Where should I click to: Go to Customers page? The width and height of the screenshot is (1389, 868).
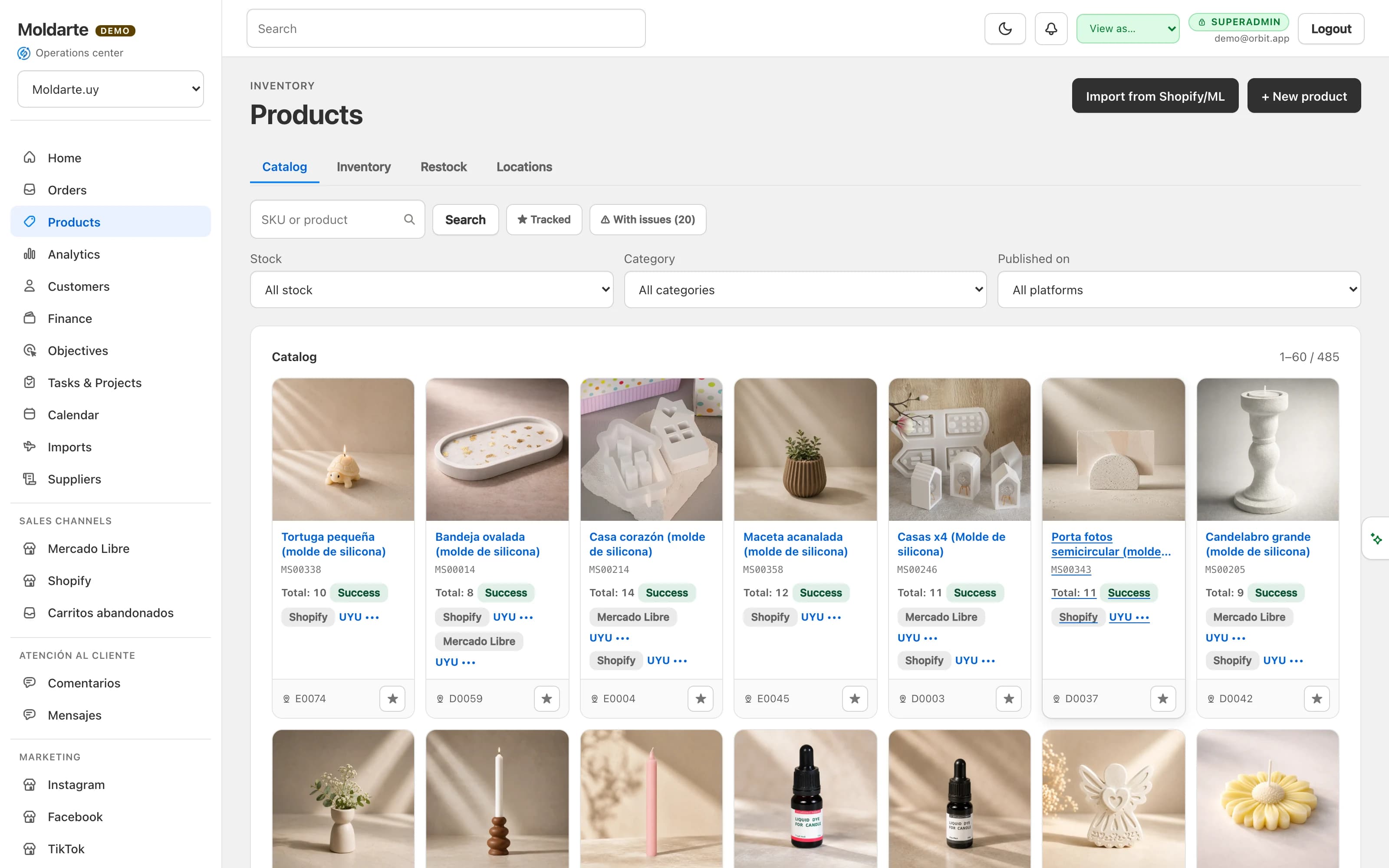[x=110, y=286]
